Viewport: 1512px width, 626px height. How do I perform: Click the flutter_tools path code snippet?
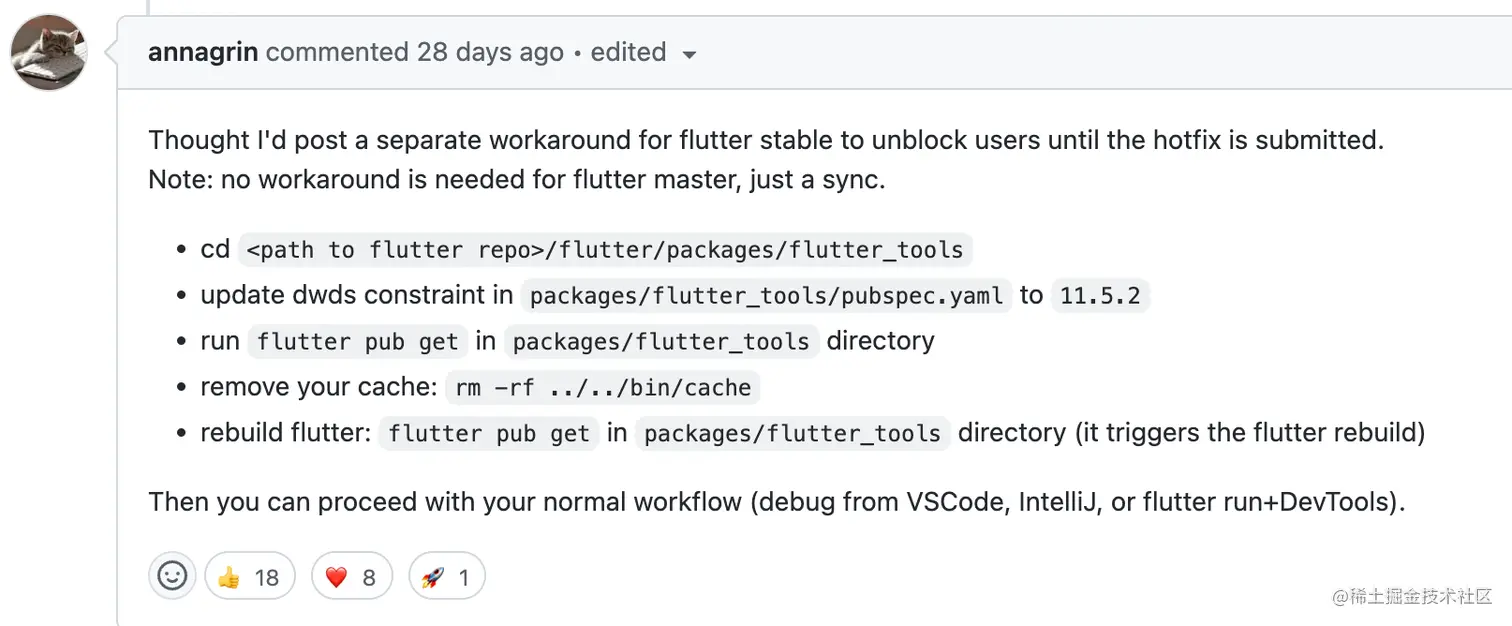coord(604,250)
